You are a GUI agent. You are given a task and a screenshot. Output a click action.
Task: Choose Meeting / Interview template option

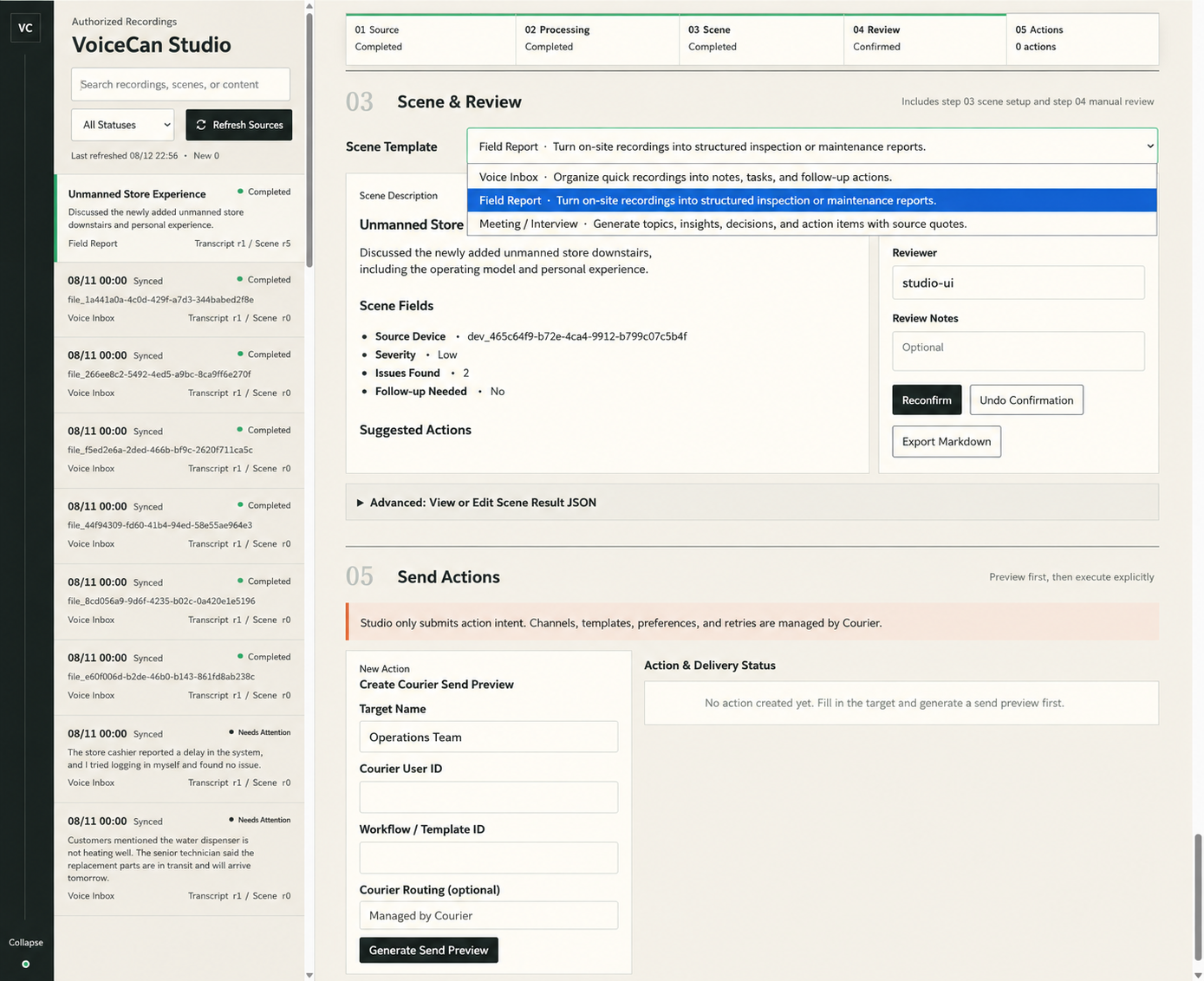click(x=812, y=224)
